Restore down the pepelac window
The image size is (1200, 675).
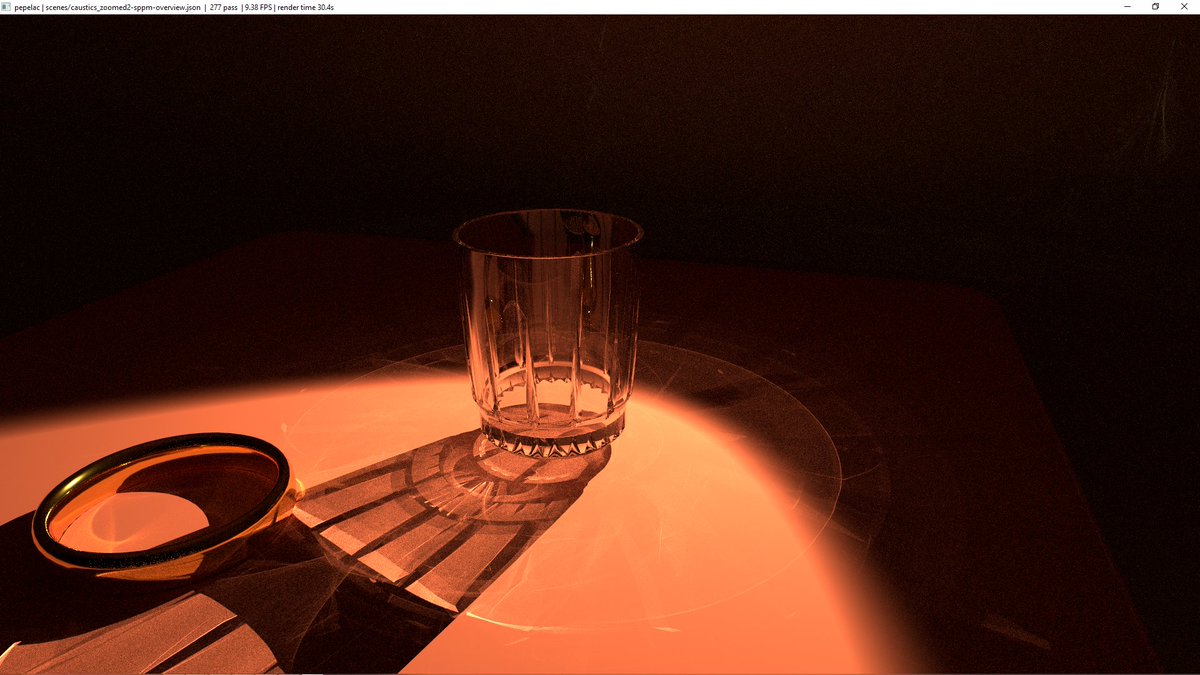tap(1155, 6)
